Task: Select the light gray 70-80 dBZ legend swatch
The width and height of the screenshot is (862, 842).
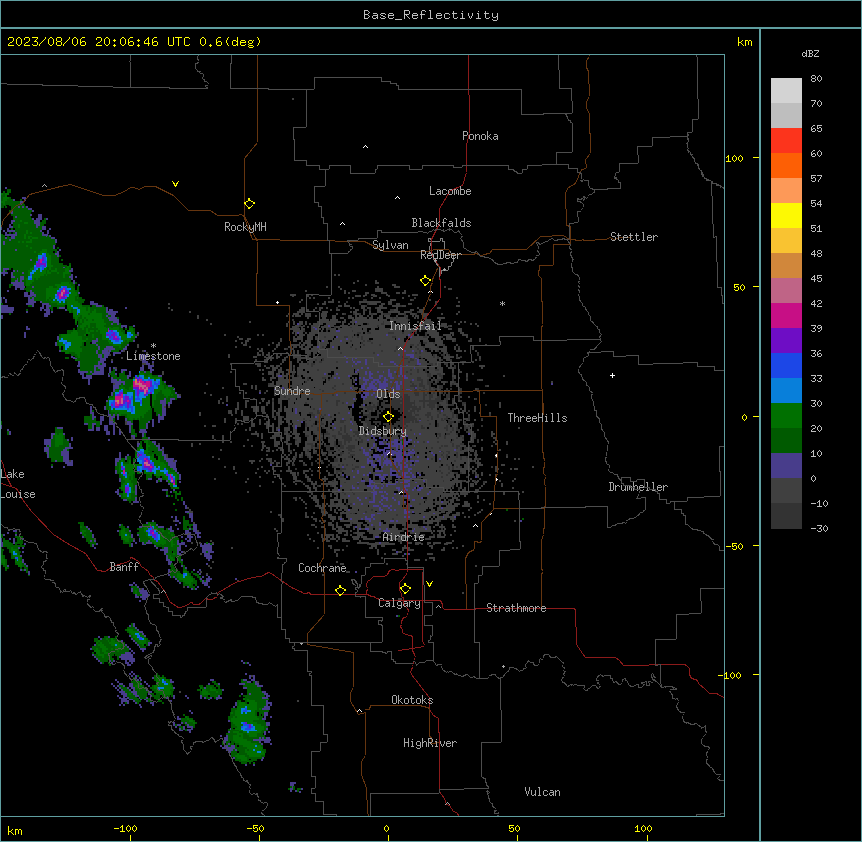Action: [786, 91]
